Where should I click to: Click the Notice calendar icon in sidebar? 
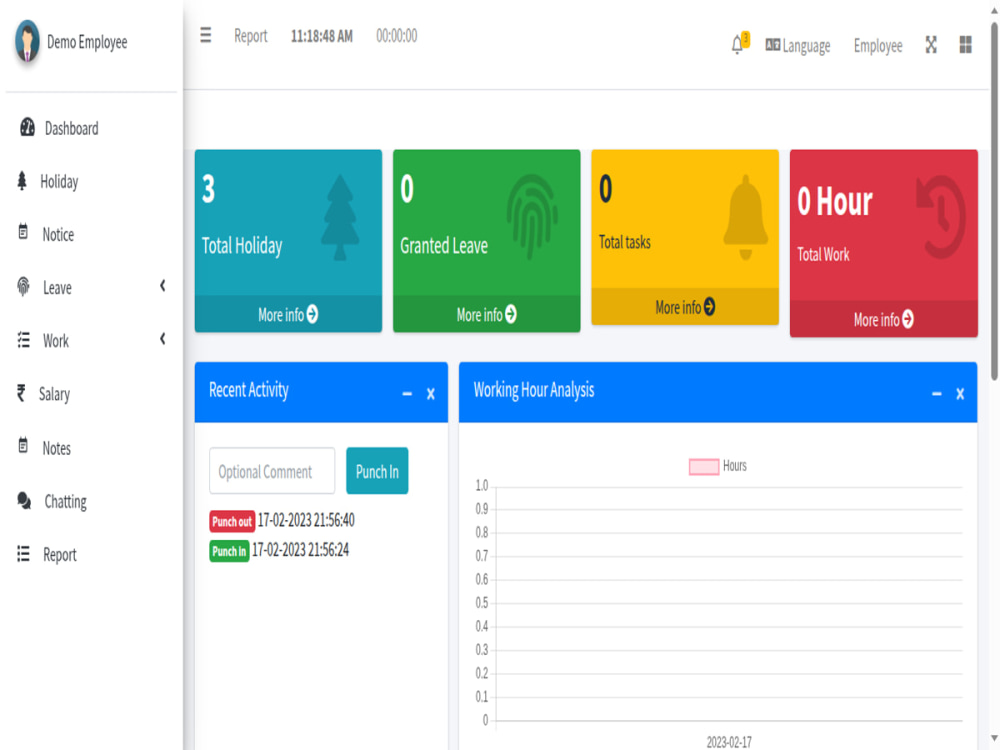click(23, 232)
